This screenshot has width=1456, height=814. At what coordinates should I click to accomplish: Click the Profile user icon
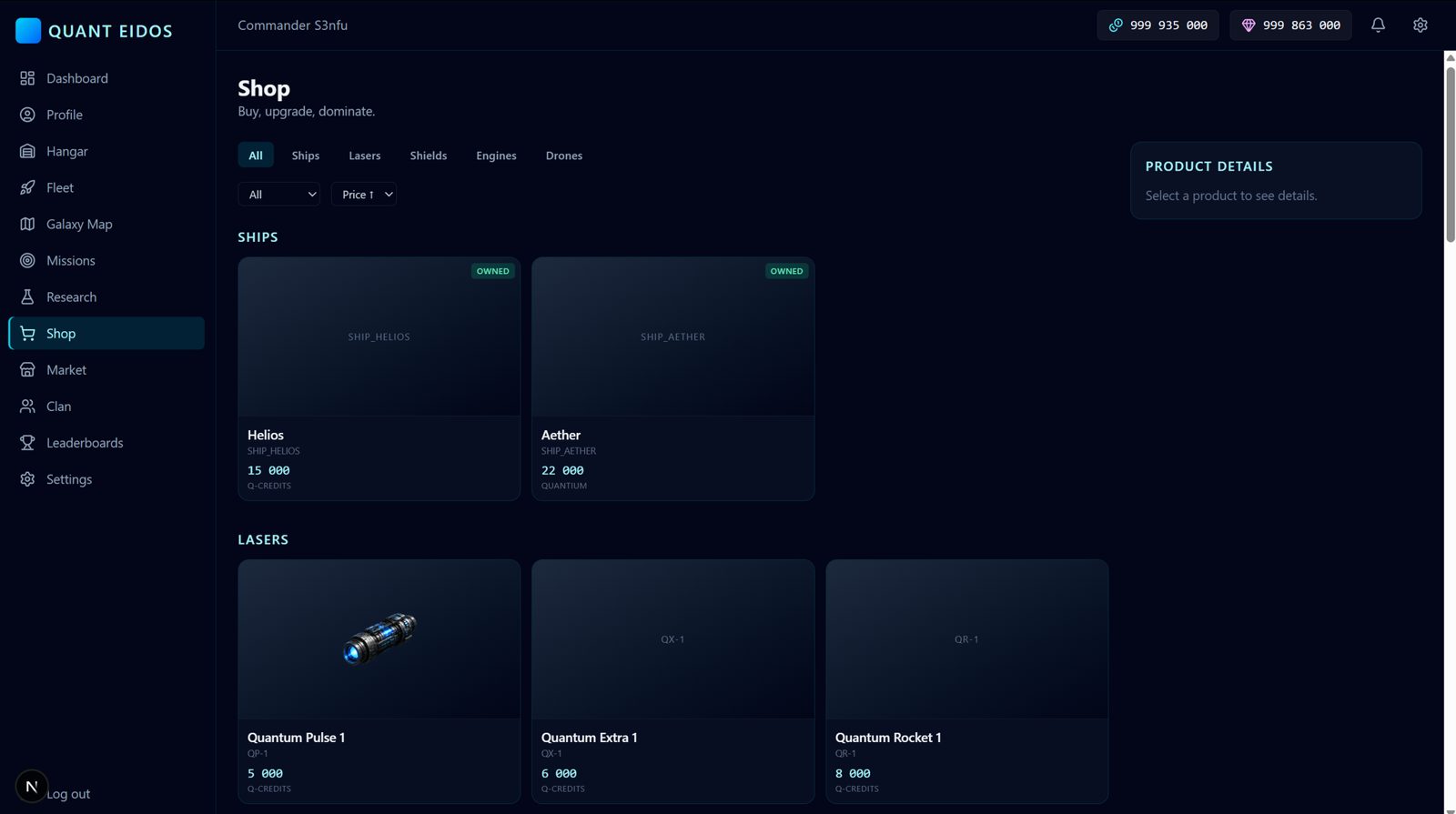click(27, 115)
